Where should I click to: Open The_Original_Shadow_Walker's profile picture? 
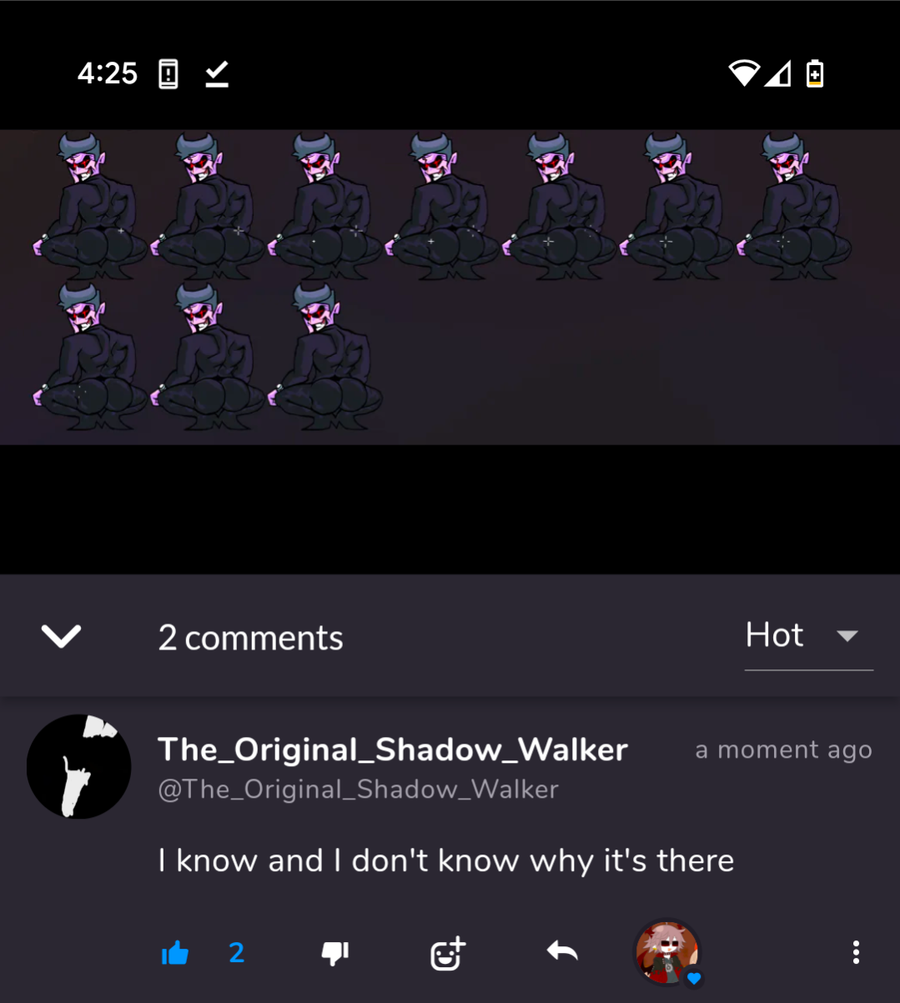[x=79, y=766]
